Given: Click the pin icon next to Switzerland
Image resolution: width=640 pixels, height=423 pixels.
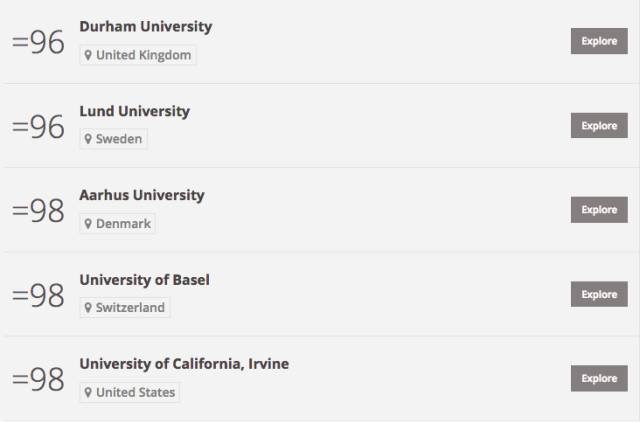Looking at the screenshot, I should coord(88,308).
